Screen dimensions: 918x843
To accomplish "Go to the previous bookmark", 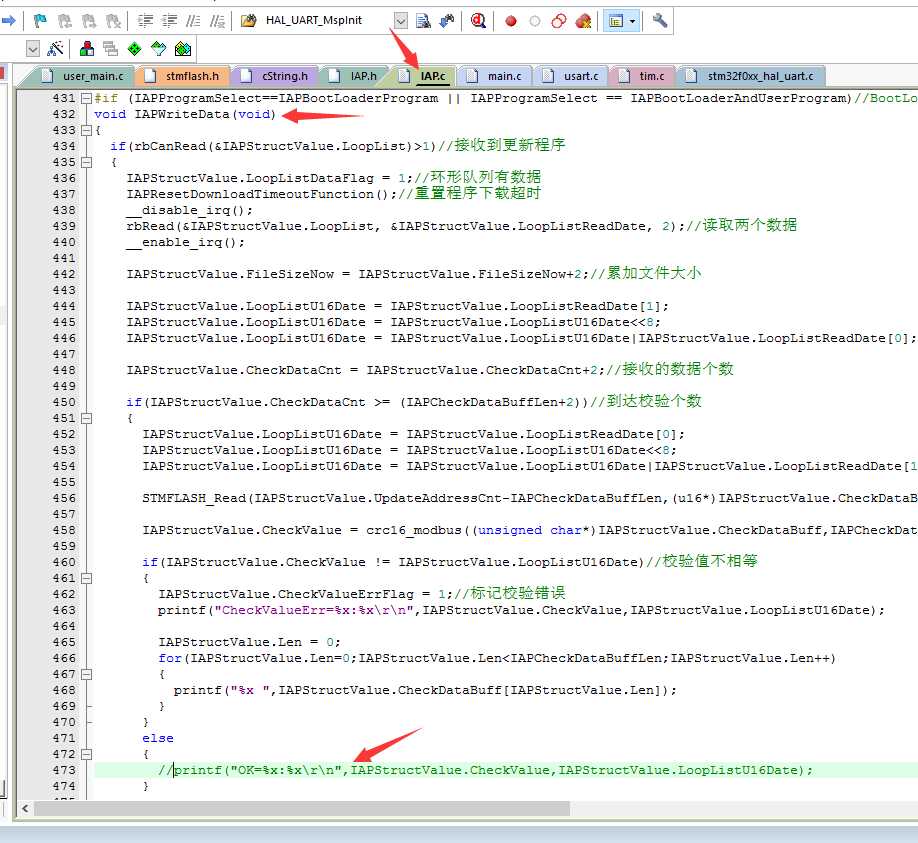I will coord(64,21).
